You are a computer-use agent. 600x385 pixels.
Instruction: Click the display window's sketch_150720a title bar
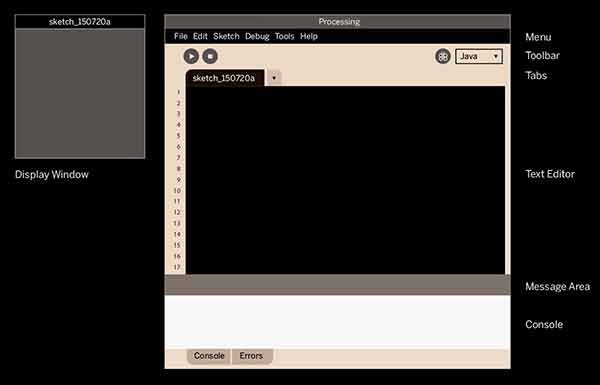80,22
